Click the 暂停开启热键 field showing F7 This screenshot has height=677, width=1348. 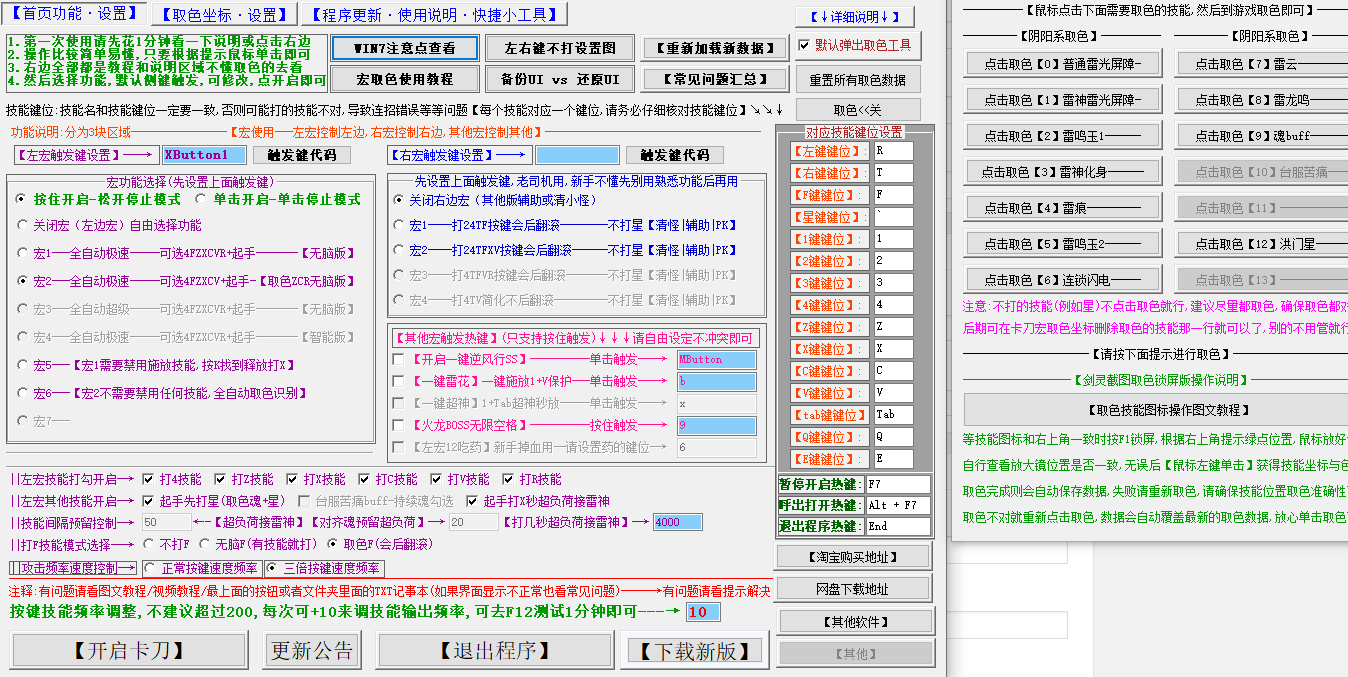(897, 484)
